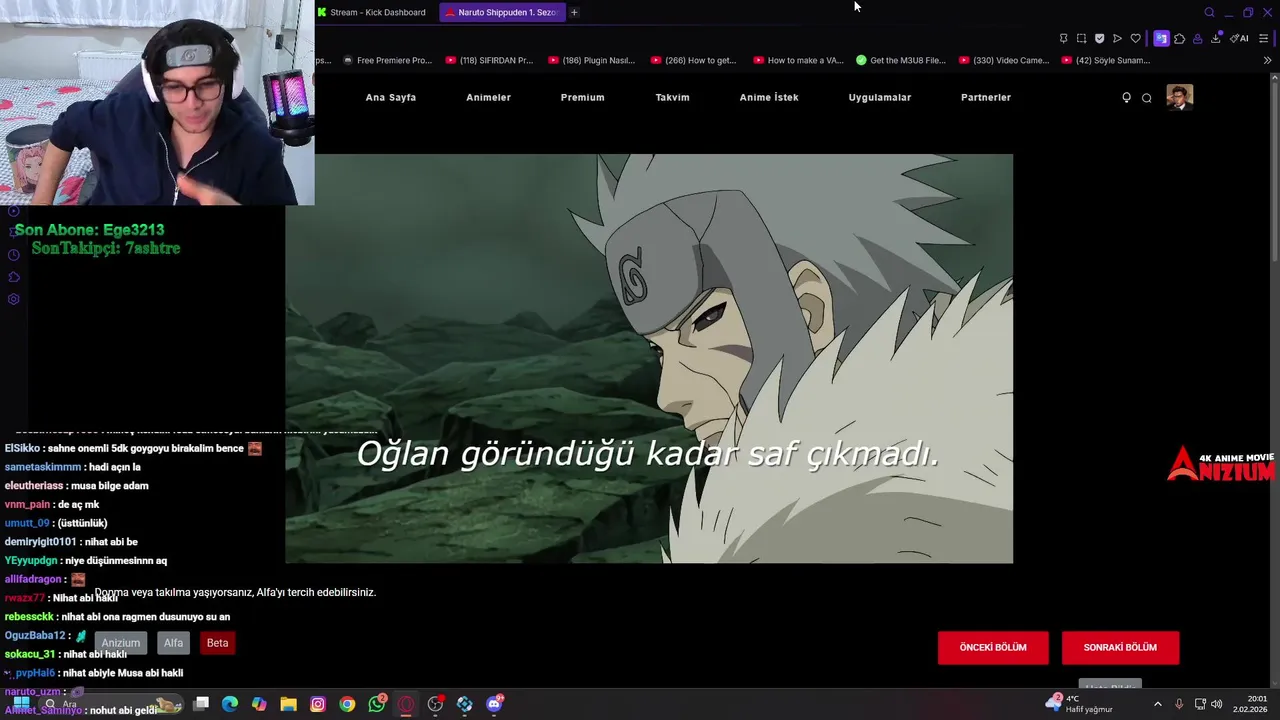Open Opera browser taskbar icon
This screenshot has width=1280, height=720.
tap(406, 704)
